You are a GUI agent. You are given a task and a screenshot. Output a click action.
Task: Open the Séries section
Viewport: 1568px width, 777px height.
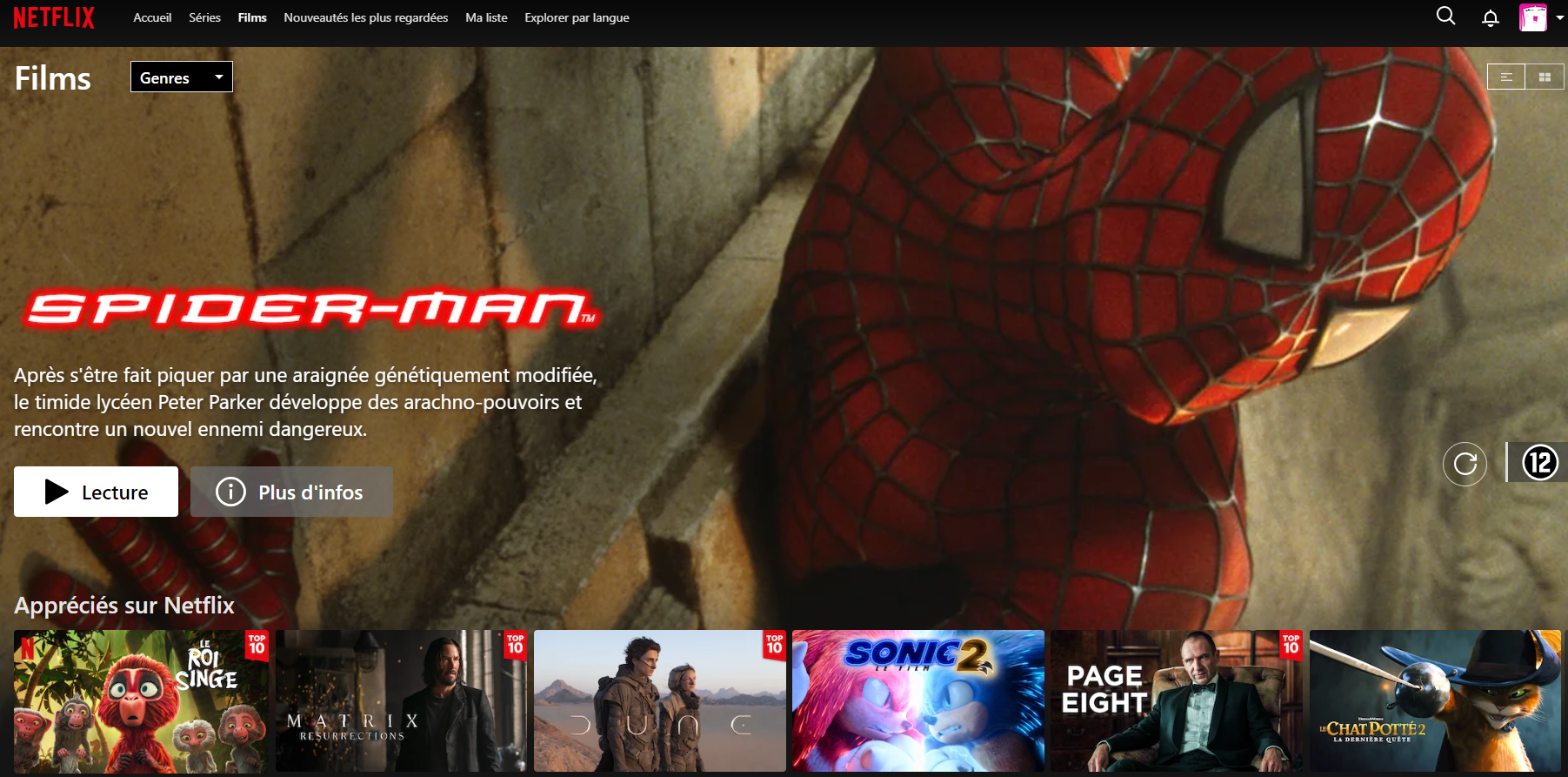tap(204, 17)
